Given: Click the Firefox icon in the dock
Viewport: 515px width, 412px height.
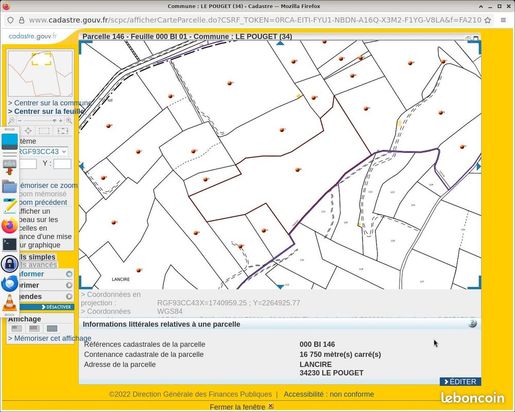Looking at the screenshot, I should pyautogui.click(x=9, y=225).
